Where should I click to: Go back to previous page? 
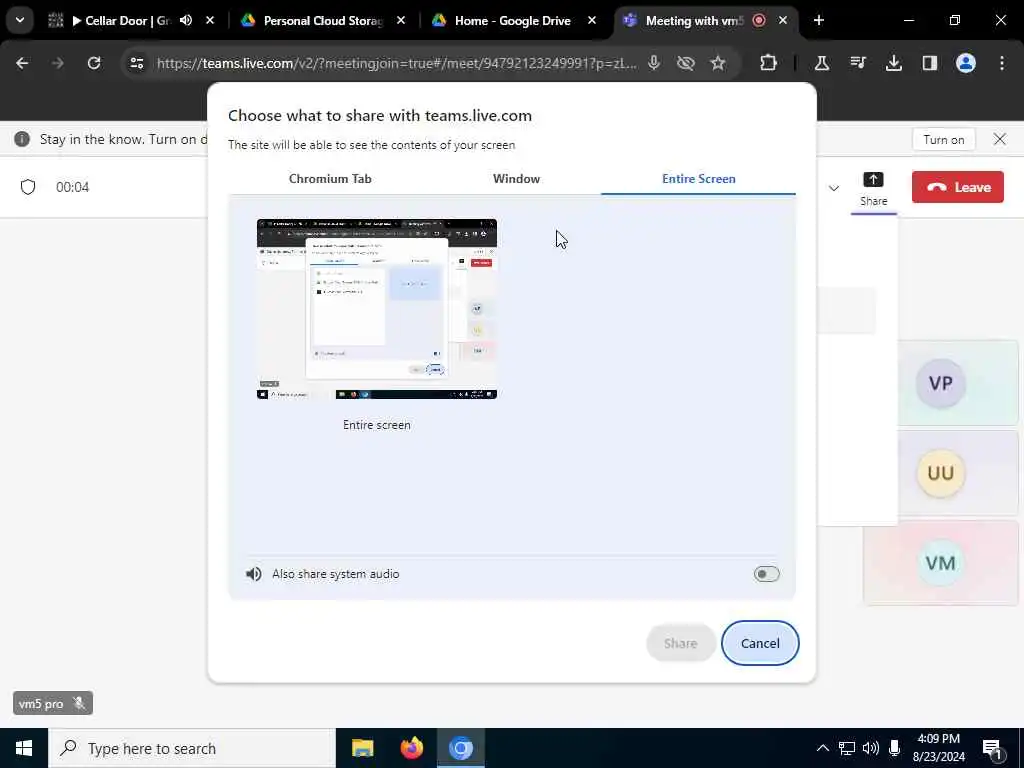point(22,63)
